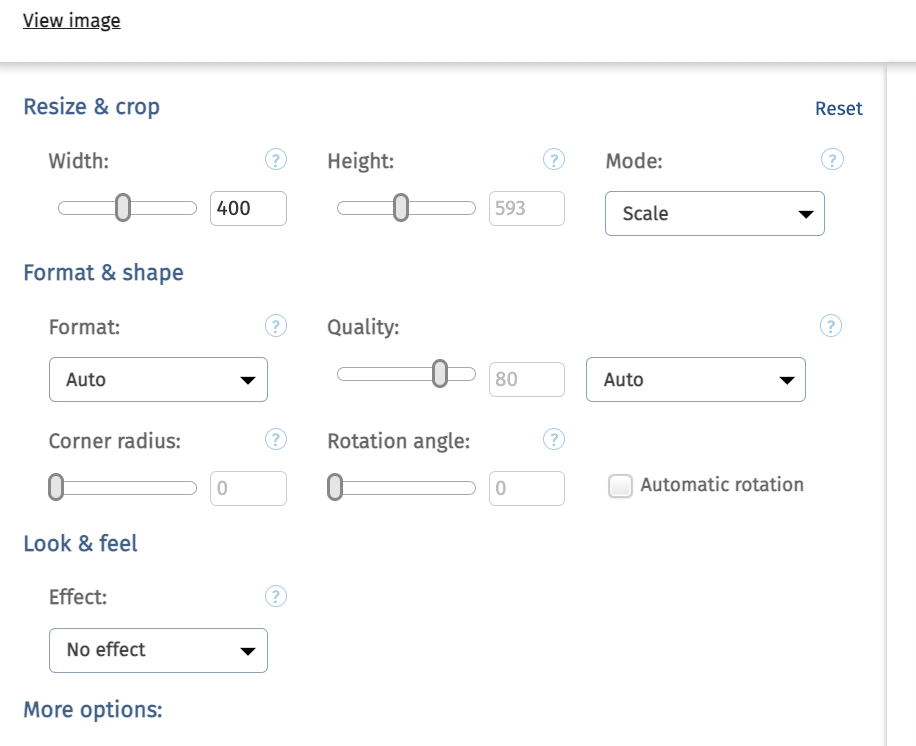Expand the Effect dropdown showing No effect

point(158,650)
